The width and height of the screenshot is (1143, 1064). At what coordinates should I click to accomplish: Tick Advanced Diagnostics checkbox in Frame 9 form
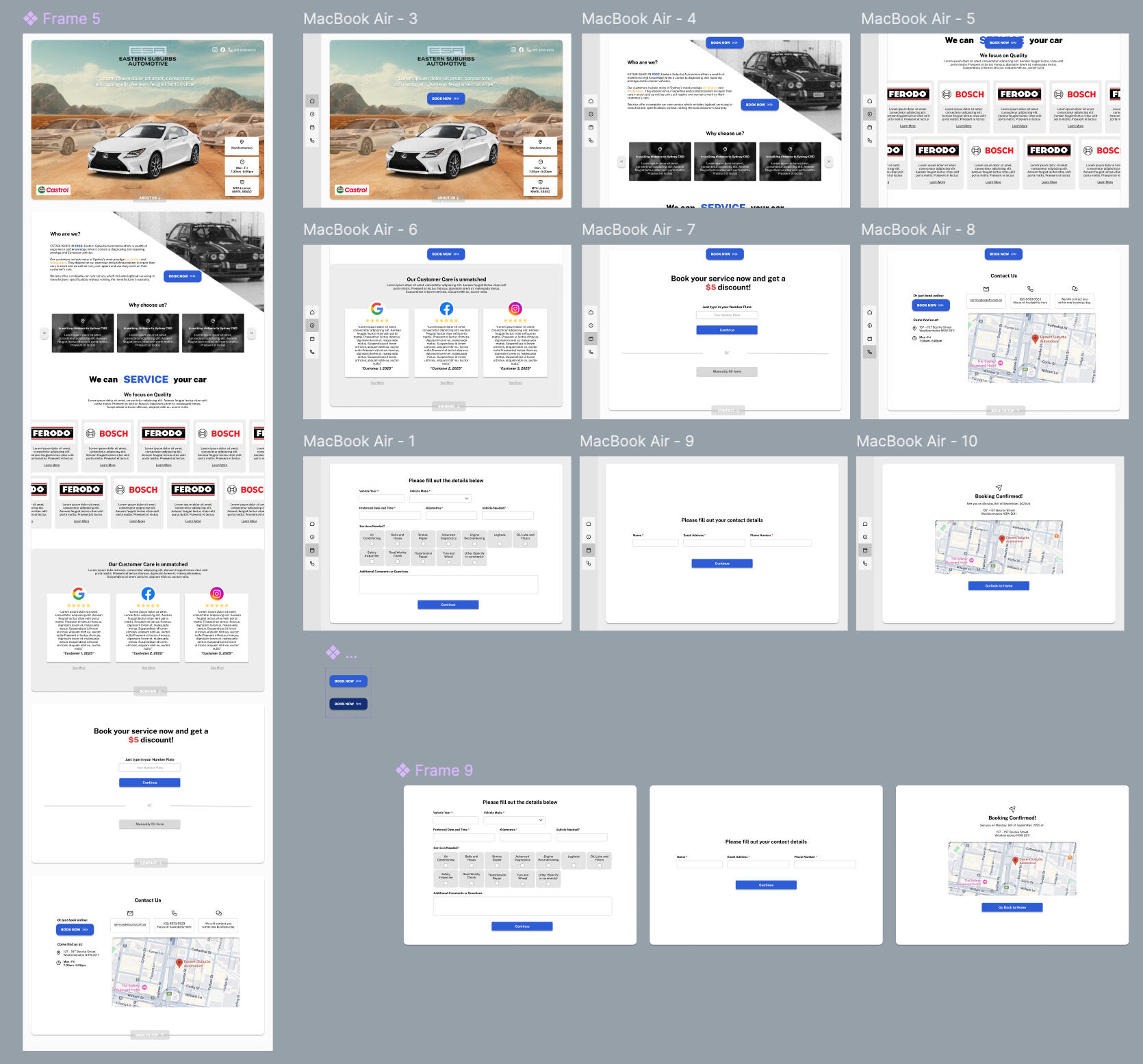pos(522,865)
